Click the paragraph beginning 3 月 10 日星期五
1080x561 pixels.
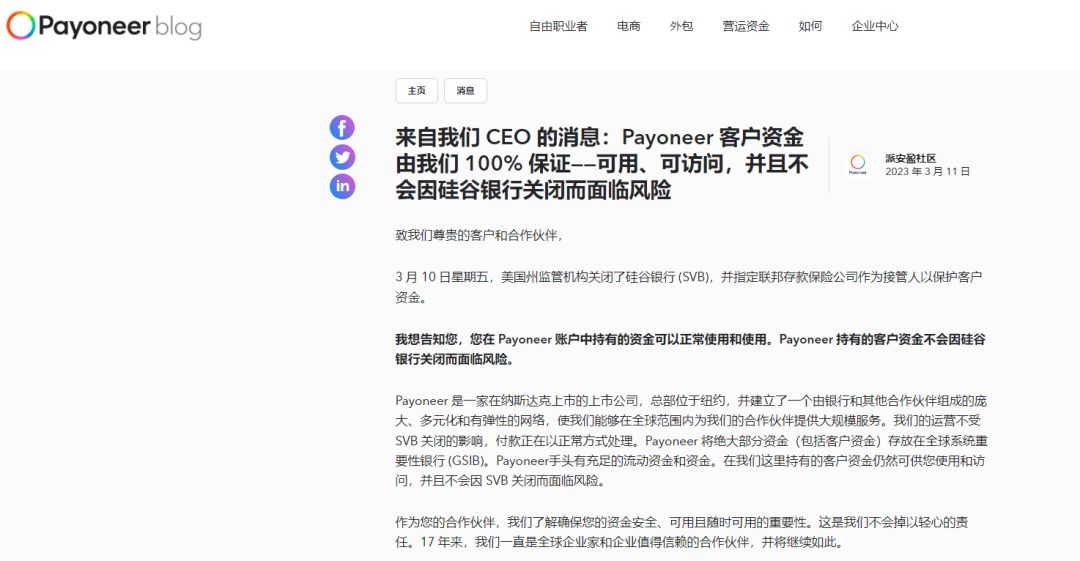point(690,286)
